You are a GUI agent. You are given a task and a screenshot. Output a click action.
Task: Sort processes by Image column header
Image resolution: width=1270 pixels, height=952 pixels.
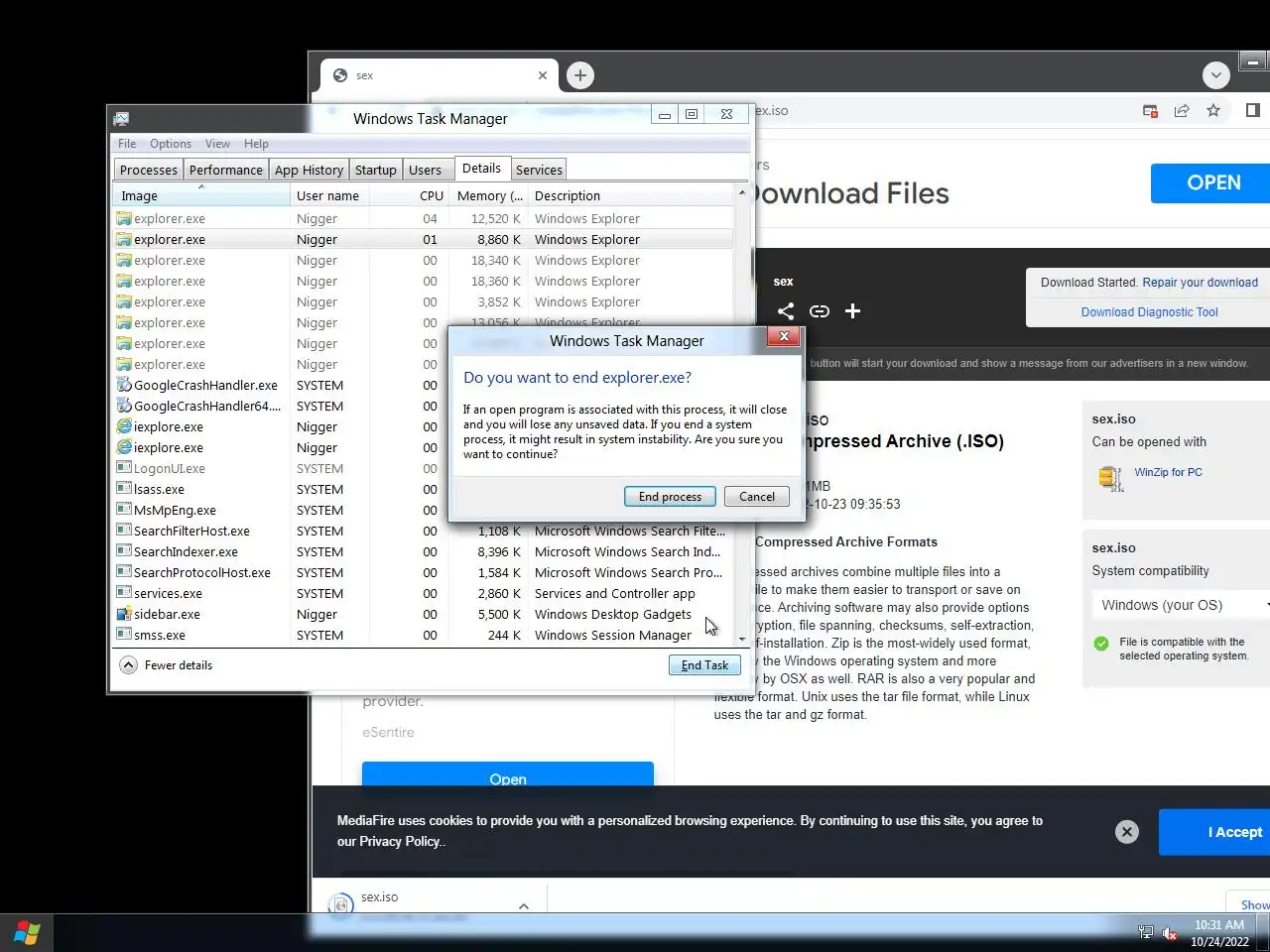tap(201, 195)
